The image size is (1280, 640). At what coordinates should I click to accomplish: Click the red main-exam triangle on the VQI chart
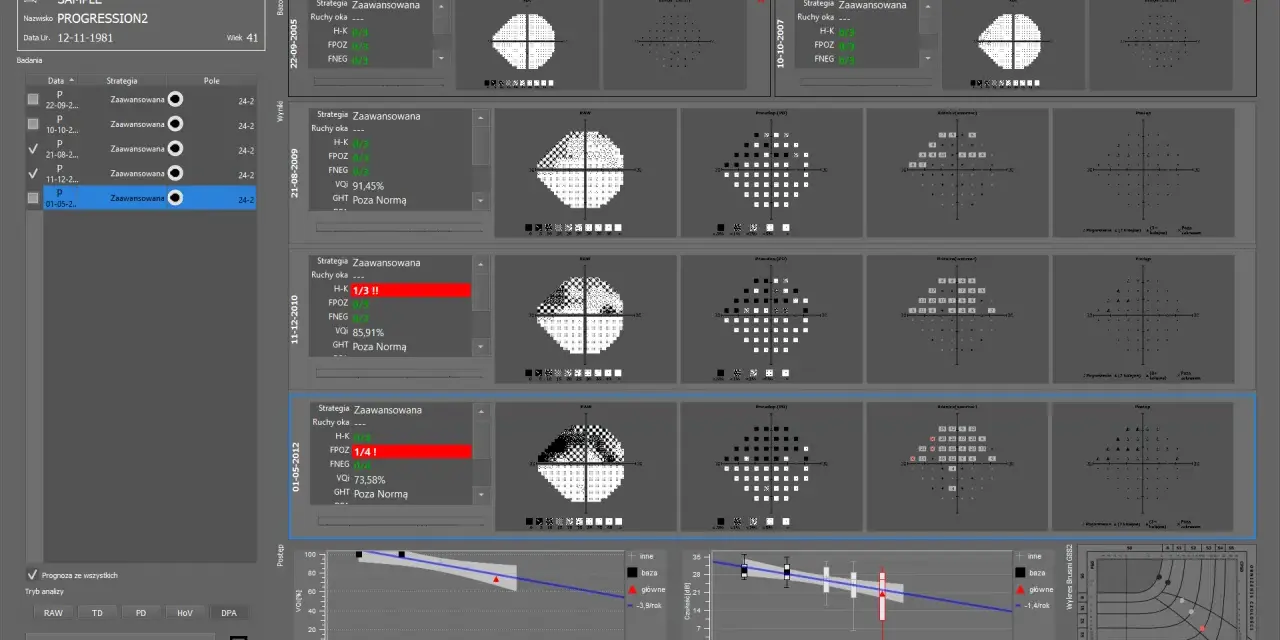click(x=496, y=579)
